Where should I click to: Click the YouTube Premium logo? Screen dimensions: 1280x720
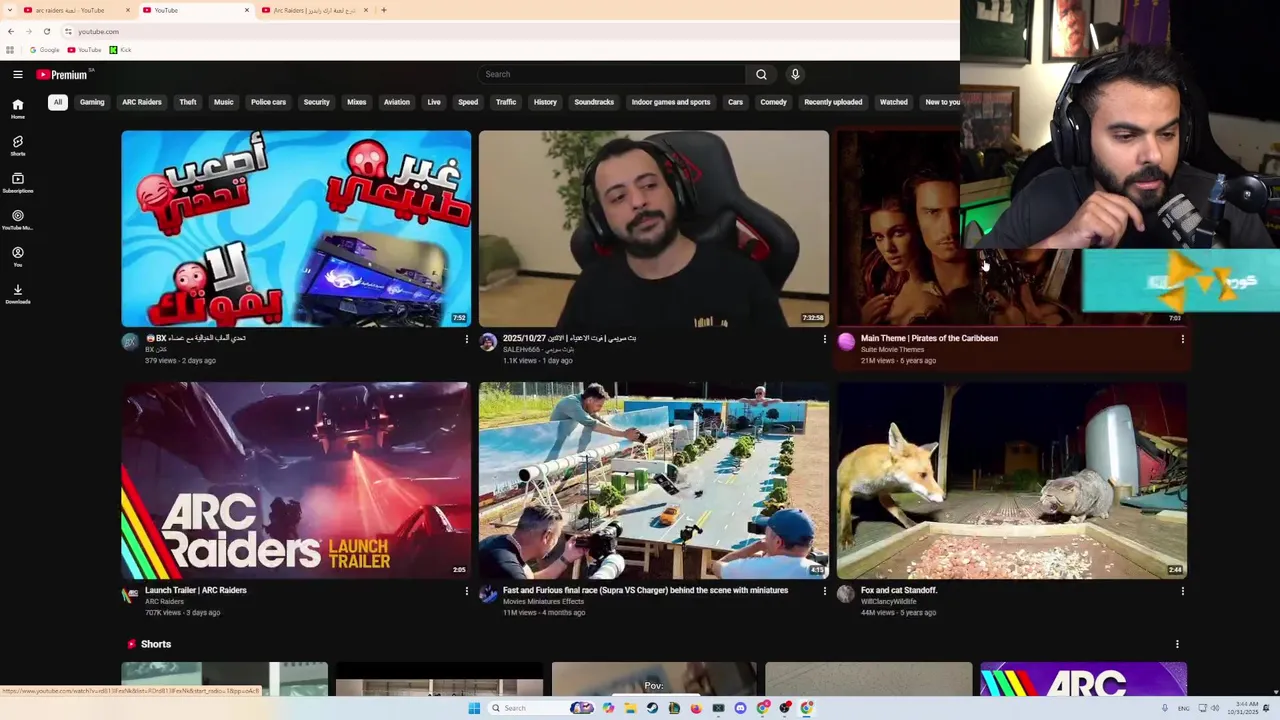point(62,74)
